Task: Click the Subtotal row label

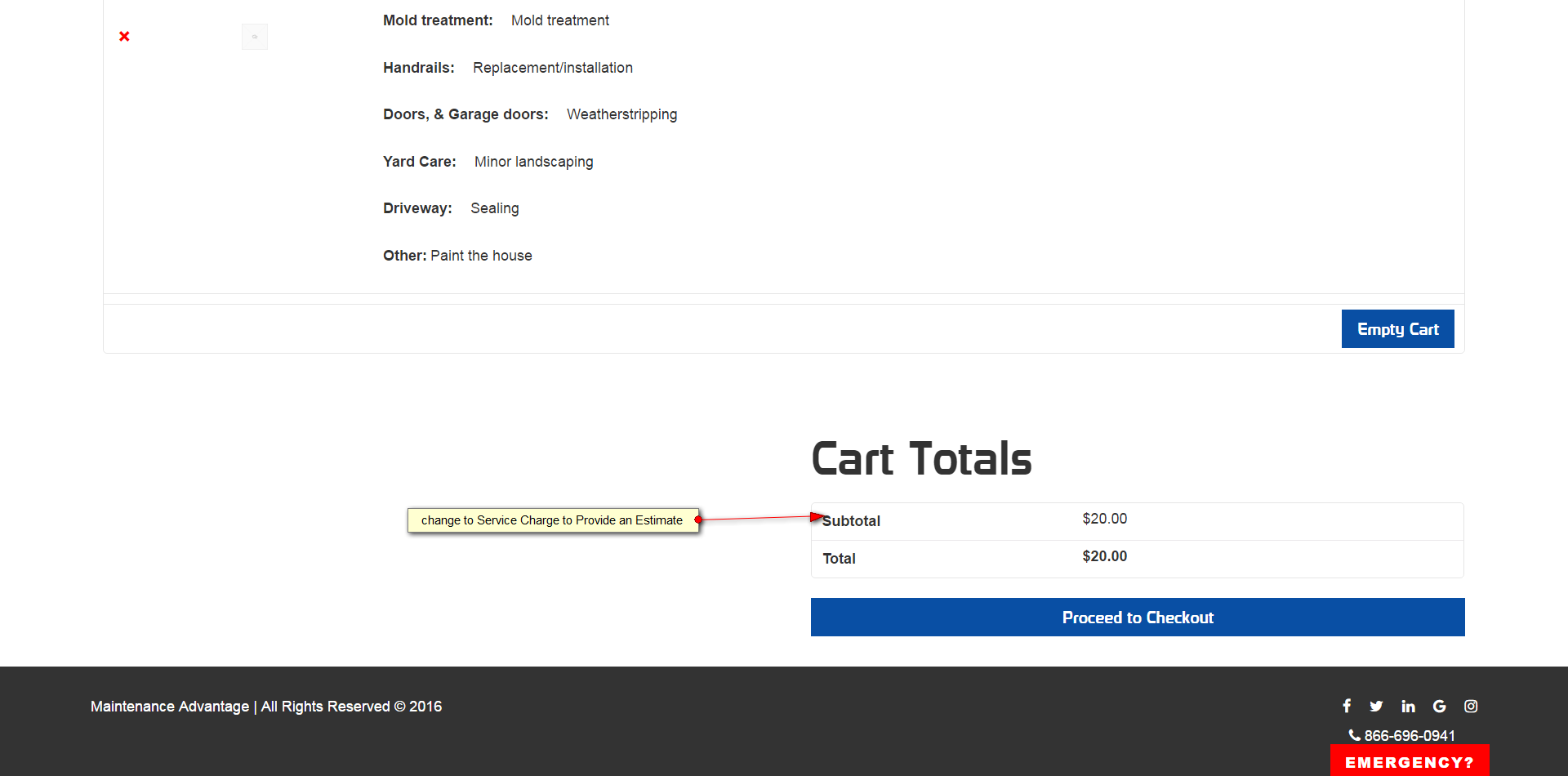Action: coord(851,521)
